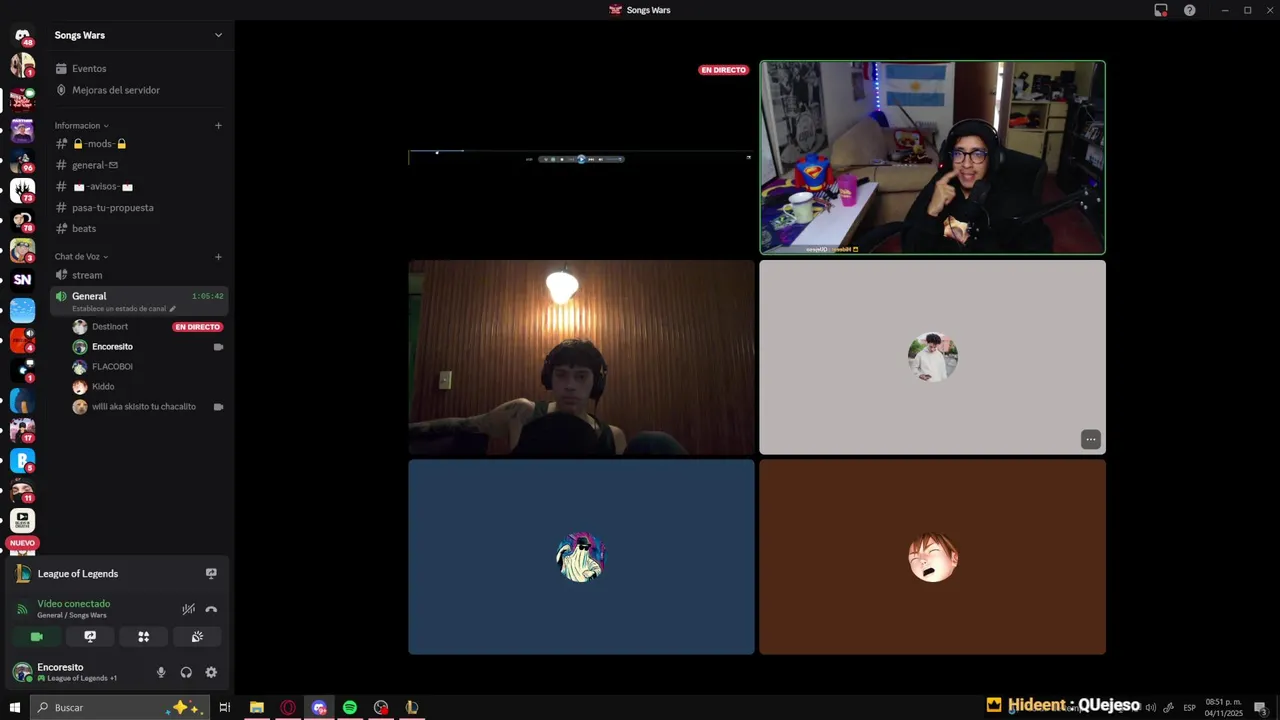This screenshot has width=1280, height=720.
Task: Mute the microphone
Action: coord(161,672)
